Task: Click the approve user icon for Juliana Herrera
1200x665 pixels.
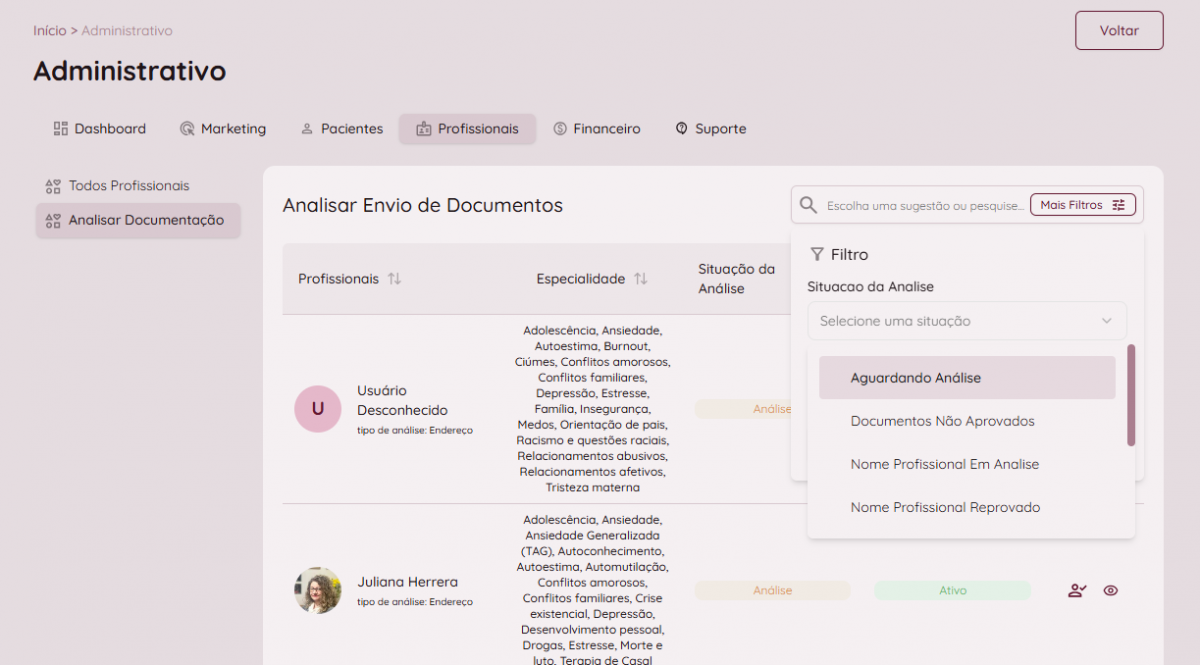Action: point(1076,591)
